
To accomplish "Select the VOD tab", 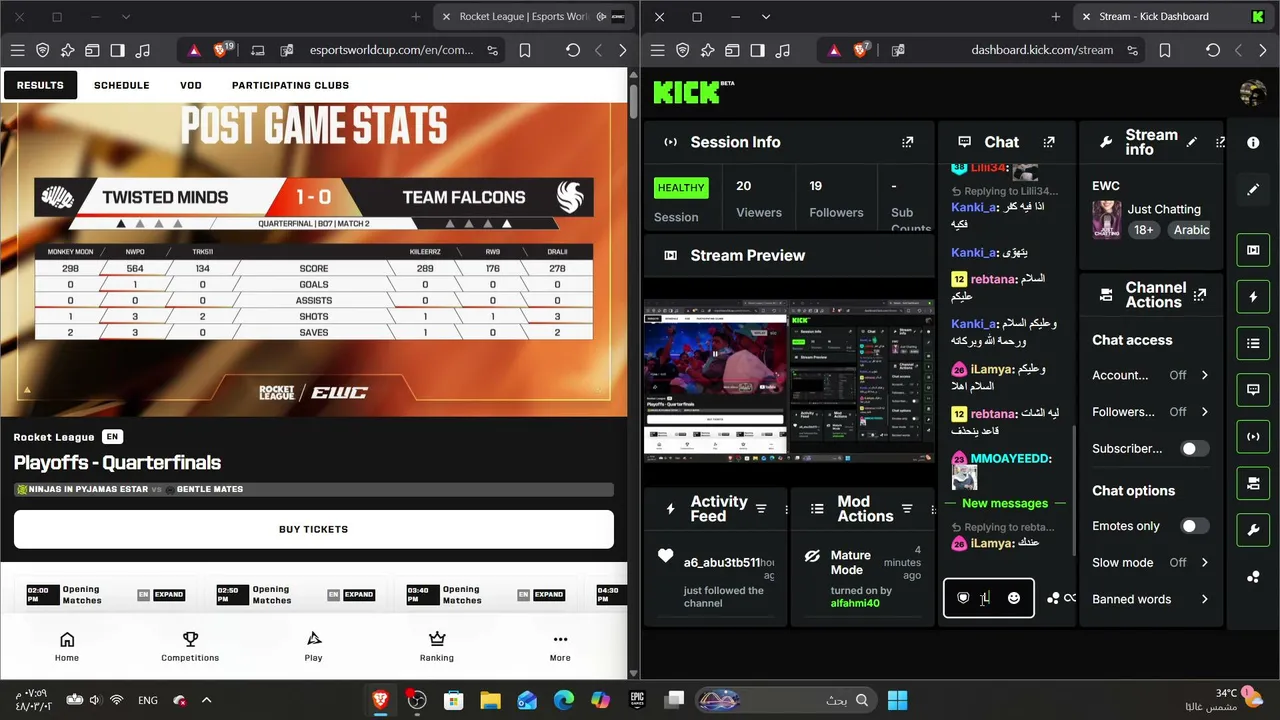I will [x=191, y=85].
